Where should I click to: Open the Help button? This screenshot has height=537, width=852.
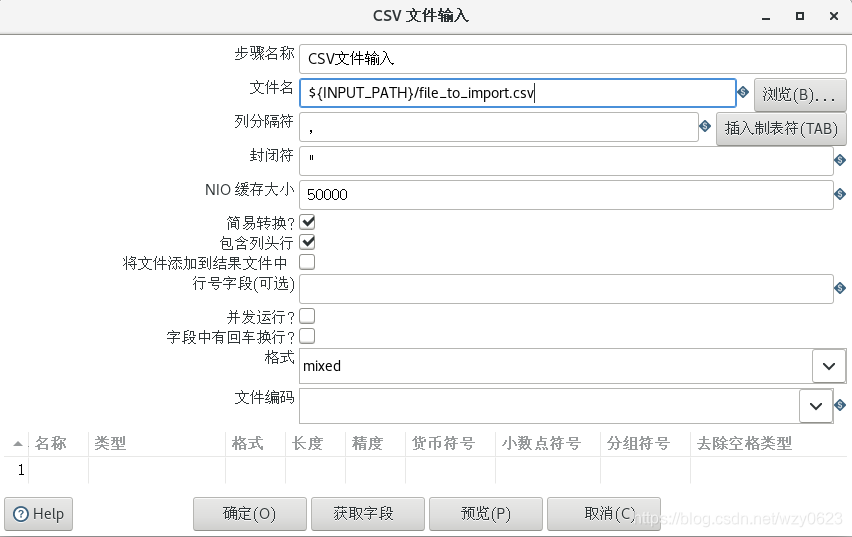[39, 514]
